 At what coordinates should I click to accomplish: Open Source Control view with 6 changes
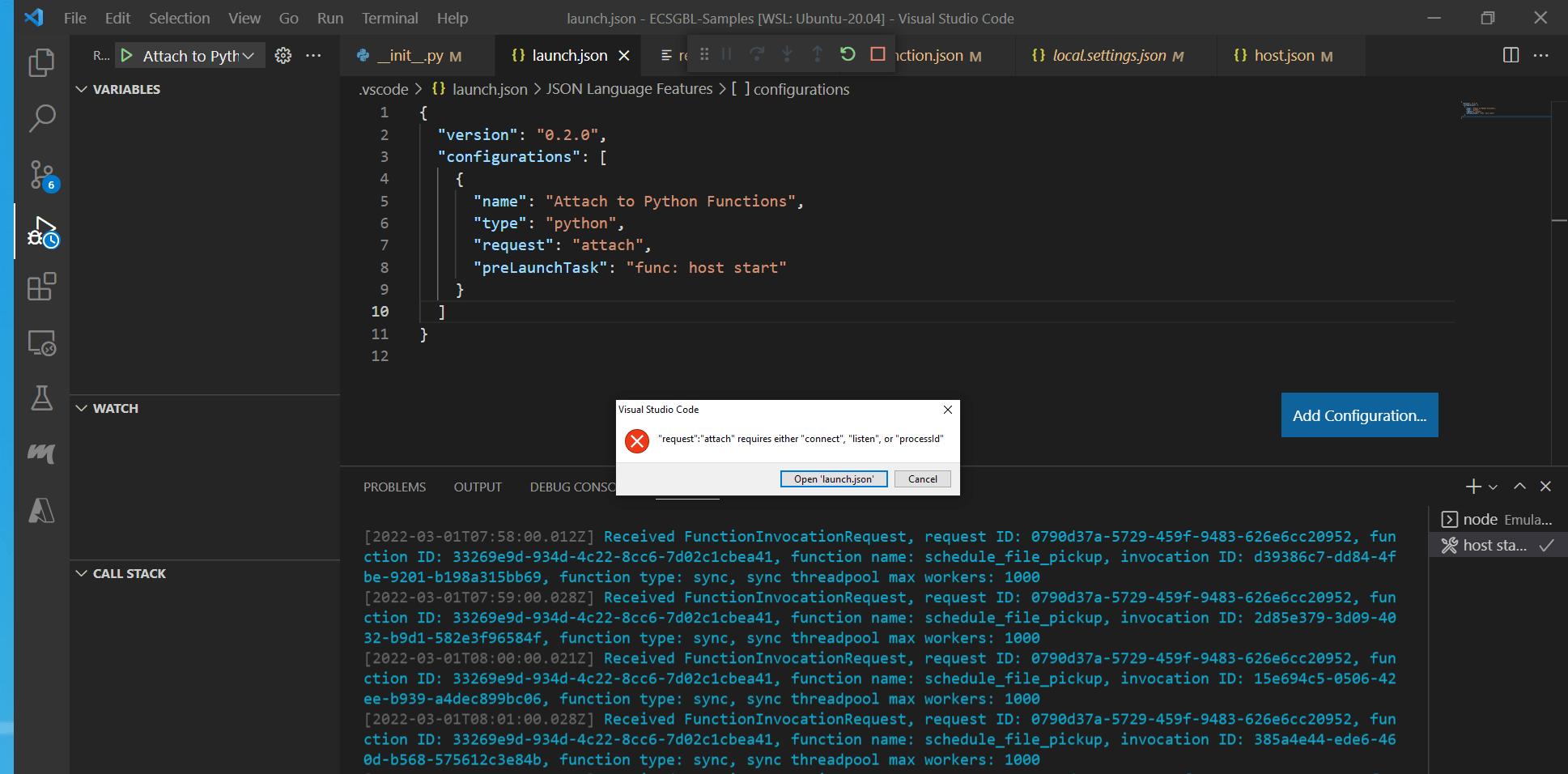pyautogui.click(x=41, y=174)
